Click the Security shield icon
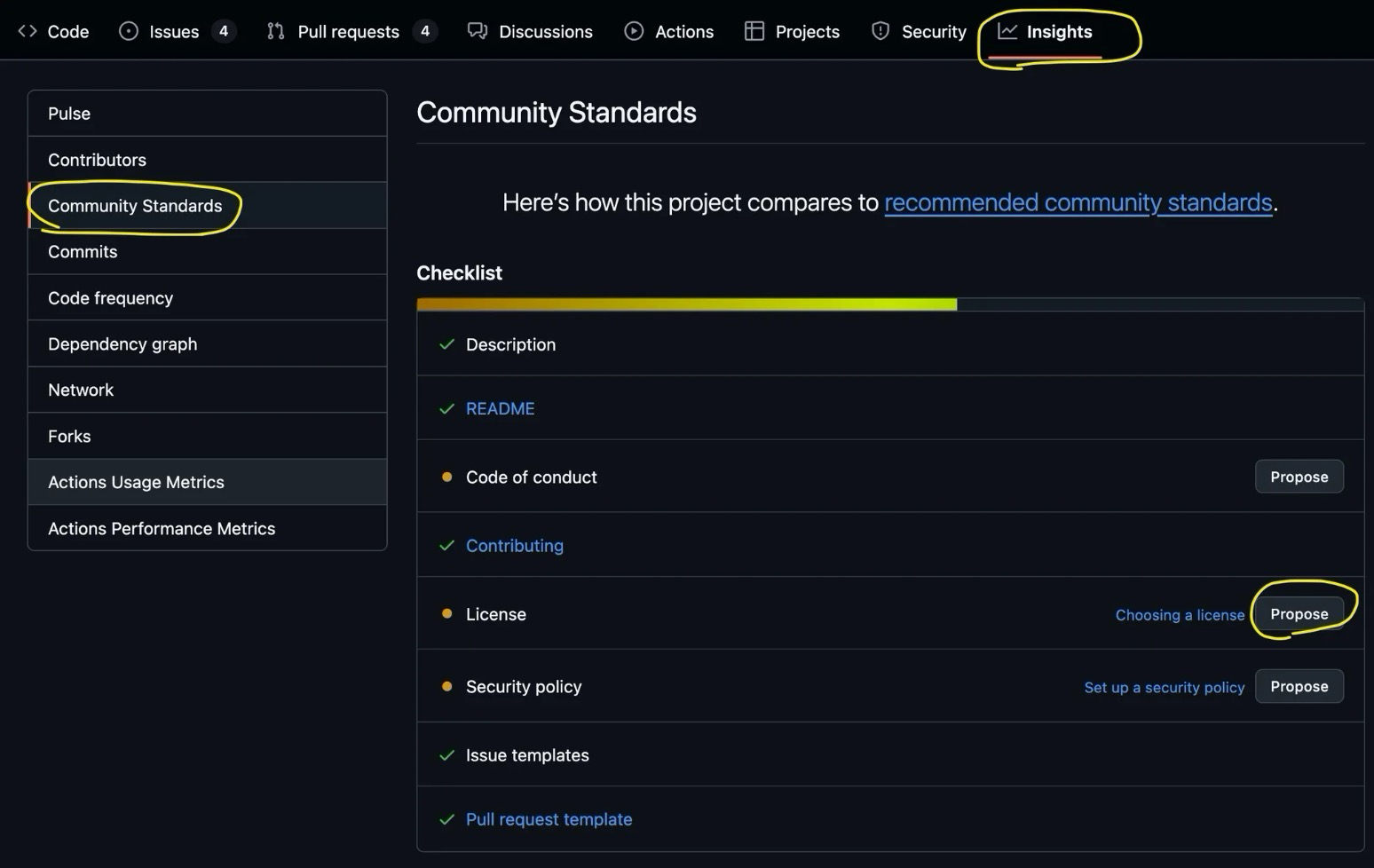This screenshot has width=1374, height=868. [x=880, y=31]
